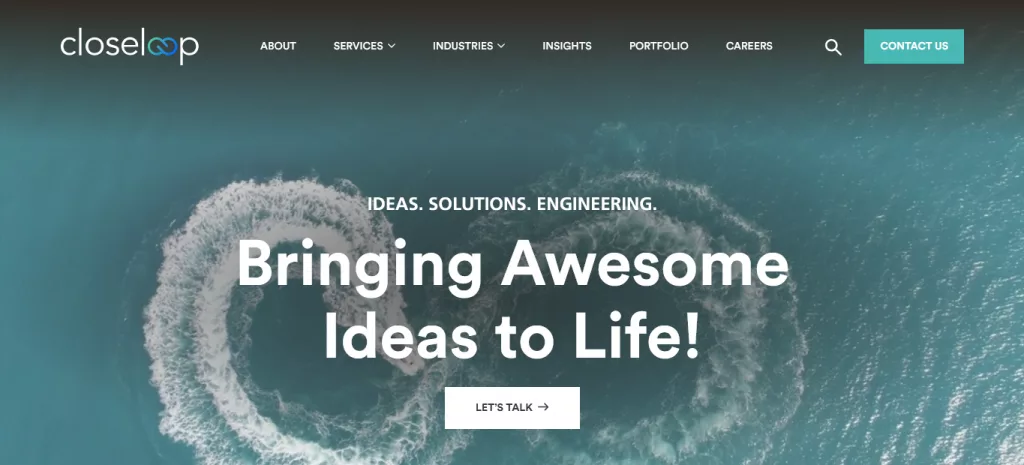
Task: Navigate to Insights
Action: pyautogui.click(x=567, y=46)
